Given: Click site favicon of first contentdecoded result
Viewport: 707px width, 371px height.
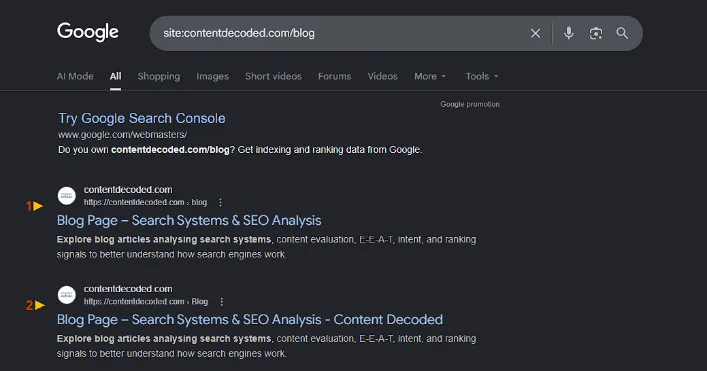Looking at the screenshot, I should pos(67,196).
